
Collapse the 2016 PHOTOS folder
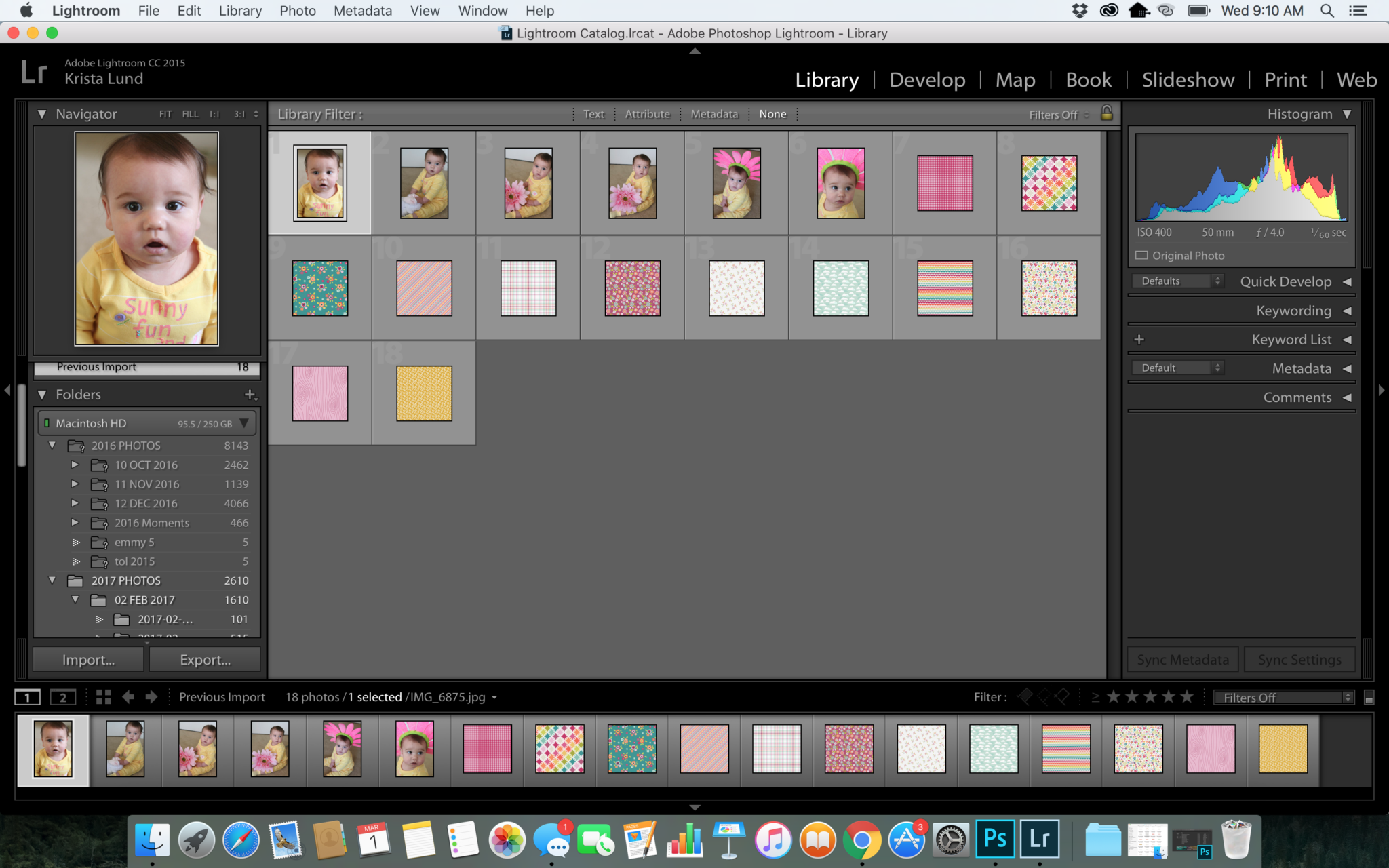52,446
